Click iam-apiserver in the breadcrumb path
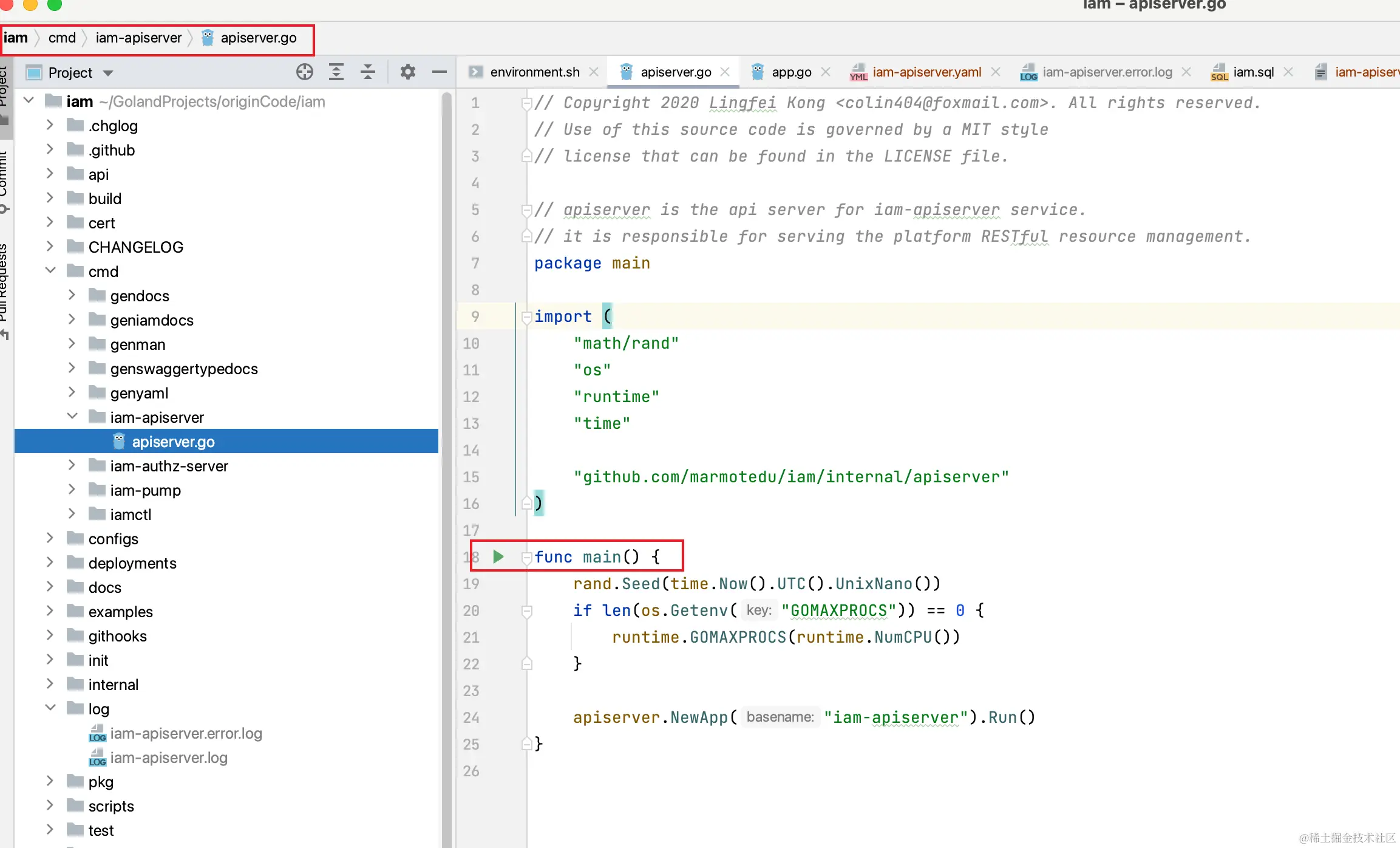The image size is (1400, 848). point(138,38)
